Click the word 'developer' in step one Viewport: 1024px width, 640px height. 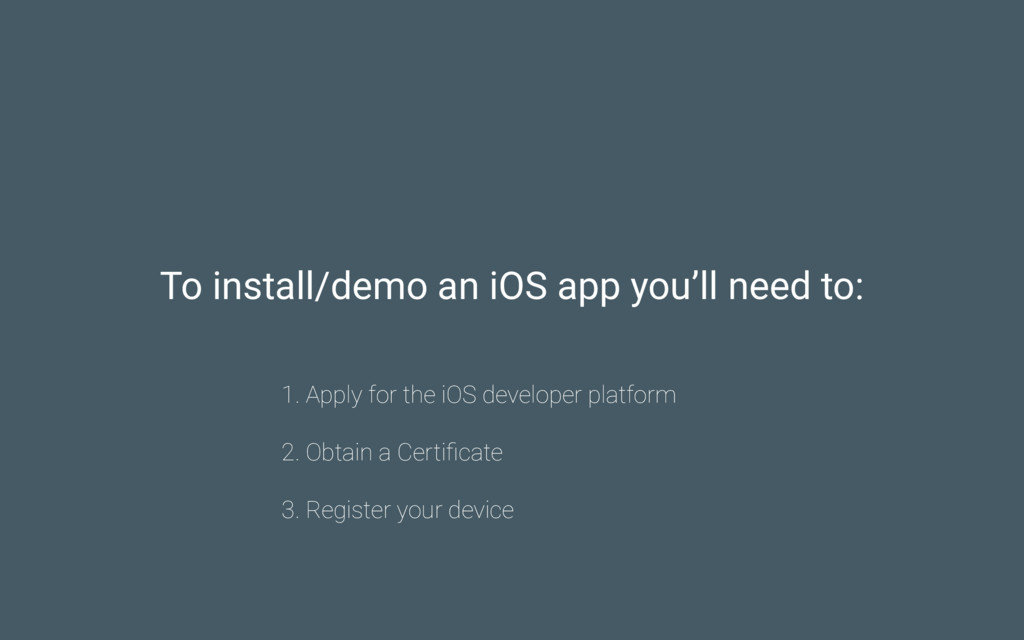coord(531,396)
